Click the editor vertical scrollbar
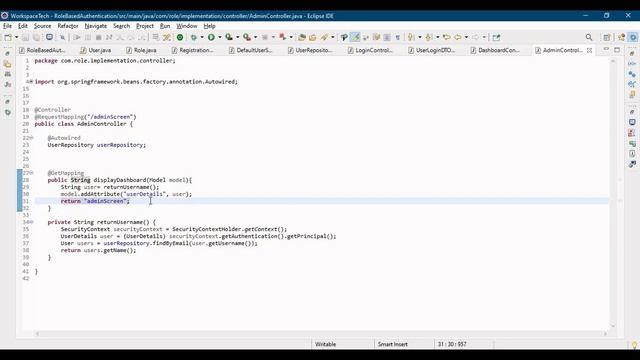The width and height of the screenshot is (640, 360). pyautogui.click(x=613, y=192)
